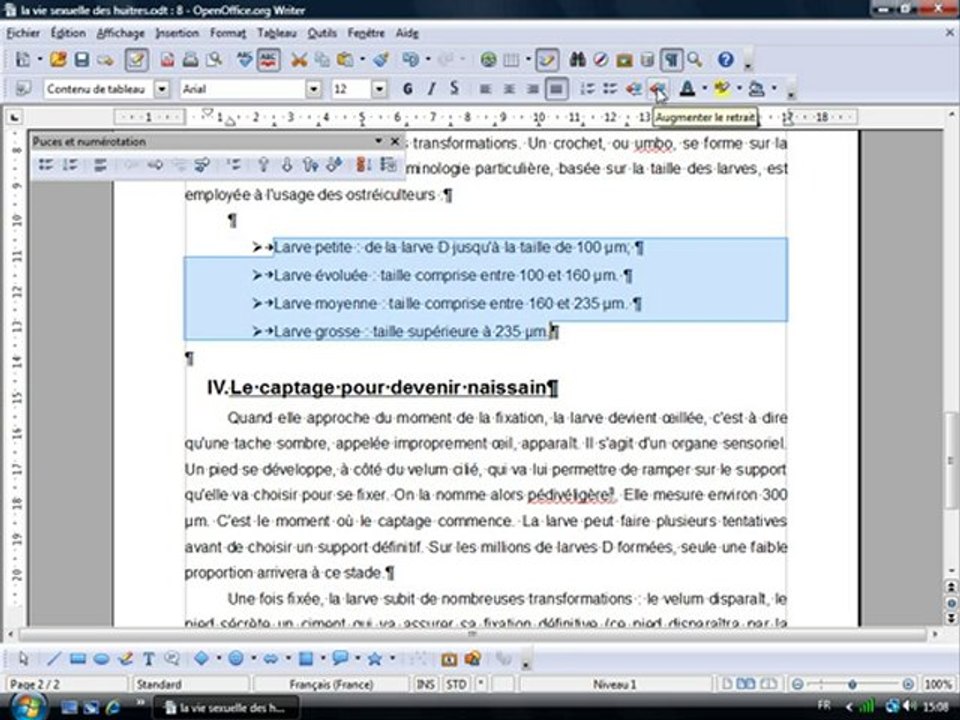The image size is (960, 720).
Task: Open the Gallery icon
Action: (624, 59)
